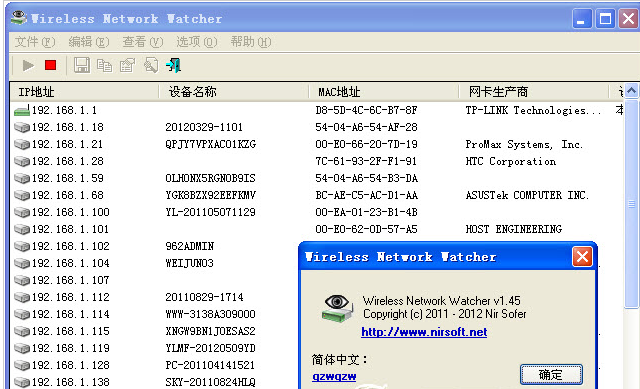Select MAC address 00-EA-01-23-B1-4B
The width and height of the screenshot is (640, 389).
click(x=366, y=212)
